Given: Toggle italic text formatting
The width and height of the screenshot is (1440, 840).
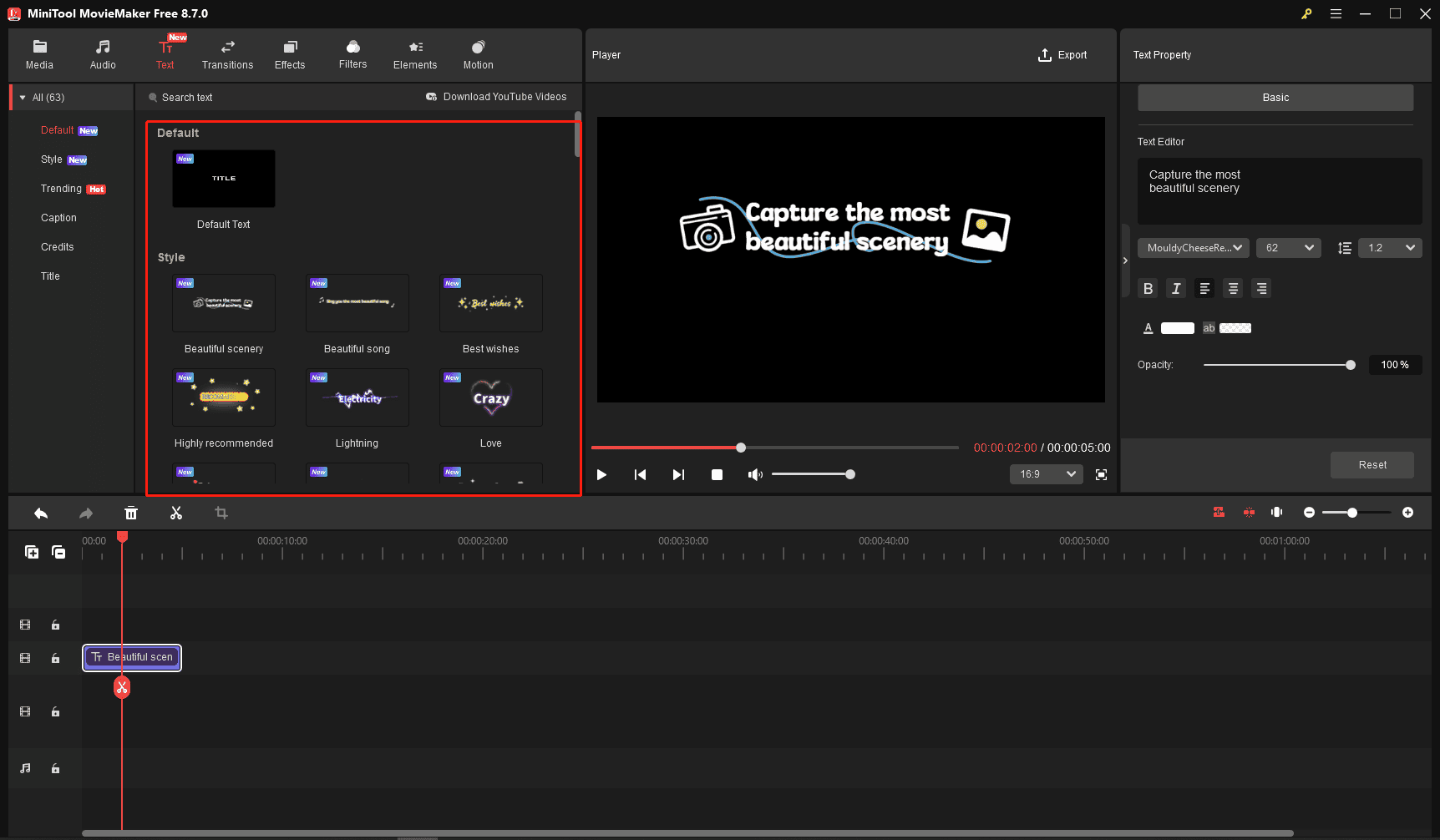Looking at the screenshot, I should pyautogui.click(x=1177, y=288).
